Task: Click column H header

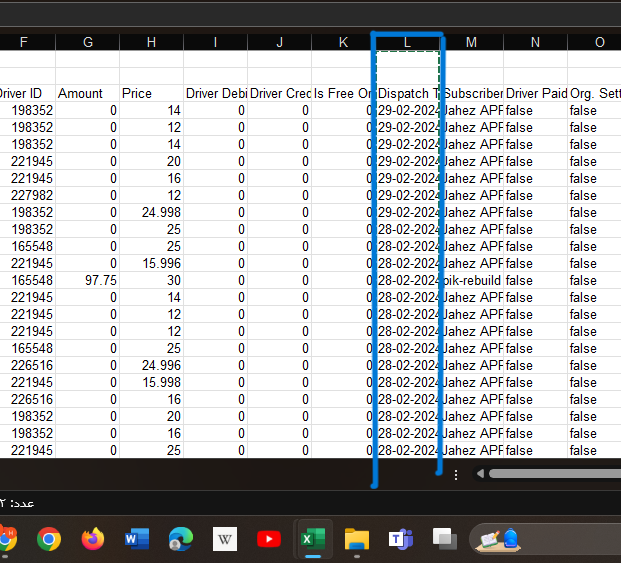Action: coord(152,42)
